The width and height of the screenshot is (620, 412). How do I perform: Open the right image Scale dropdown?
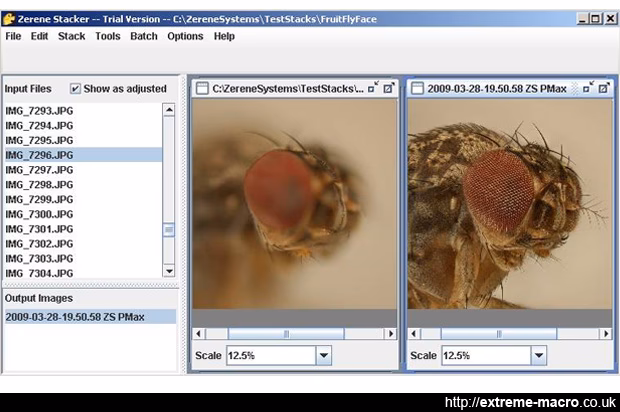pos(540,355)
